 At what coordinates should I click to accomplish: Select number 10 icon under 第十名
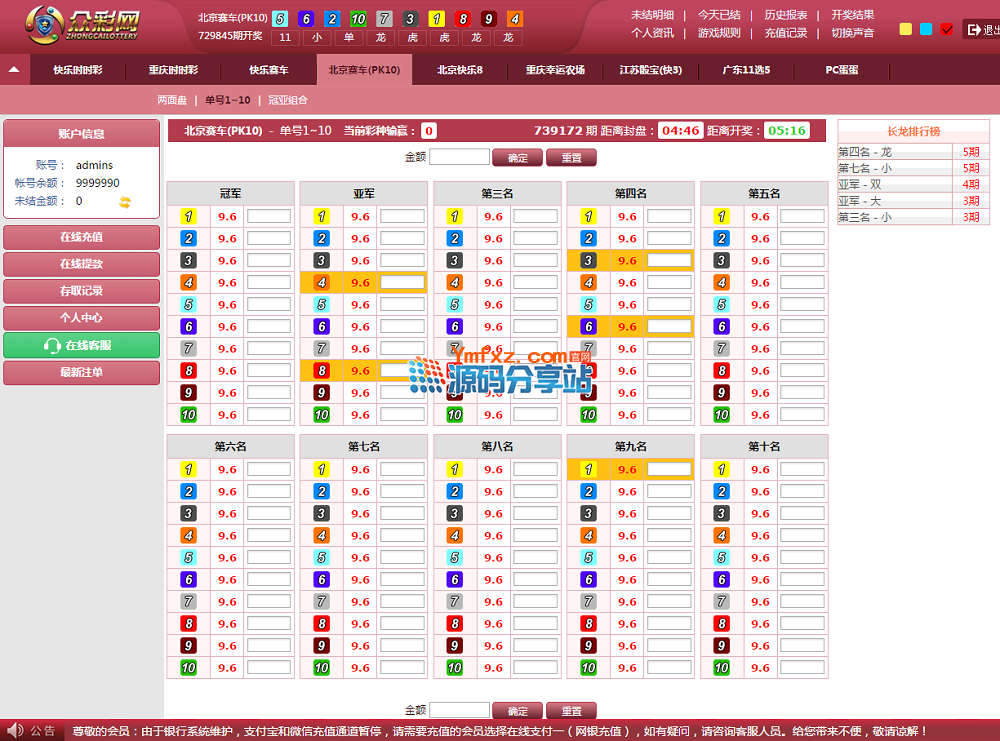click(721, 668)
